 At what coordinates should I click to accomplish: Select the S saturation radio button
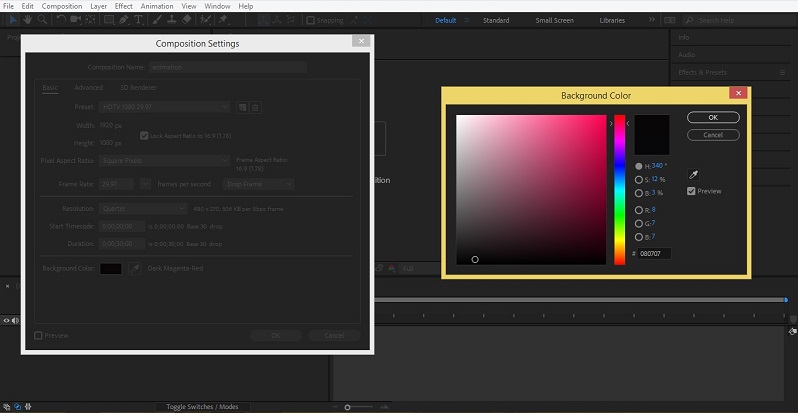click(x=639, y=179)
